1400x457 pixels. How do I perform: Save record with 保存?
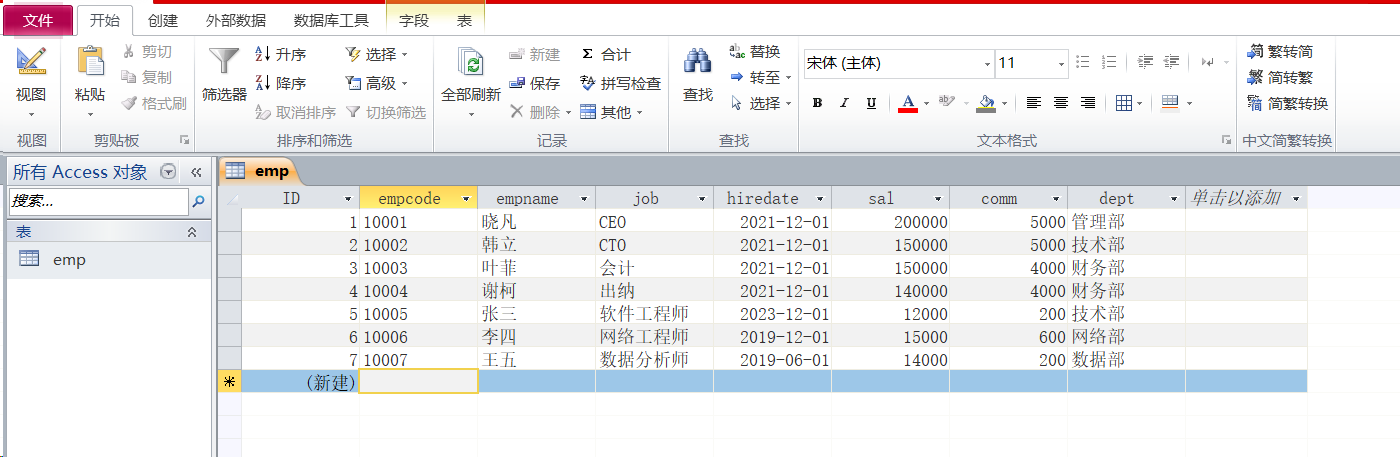coord(535,83)
